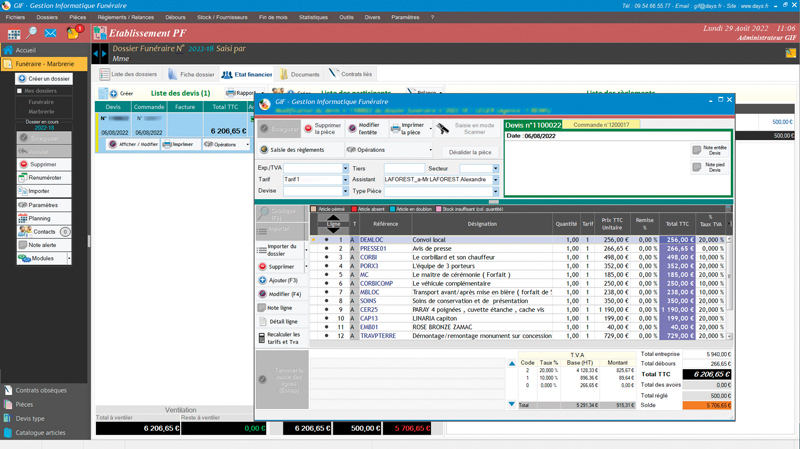Click the Importer button in the left sidebar
The height and width of the screenshot is (449, 800).
(x=44, y=191)
